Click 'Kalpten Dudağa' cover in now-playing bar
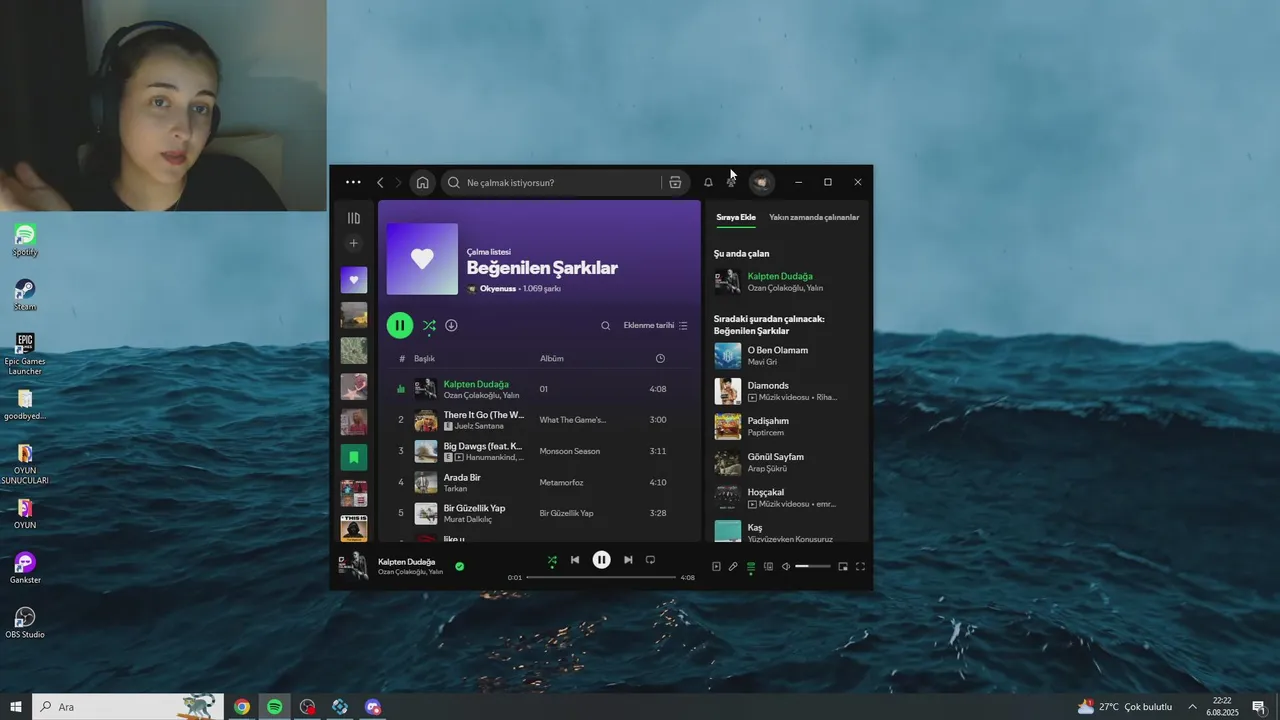 [x=353, y=565]
